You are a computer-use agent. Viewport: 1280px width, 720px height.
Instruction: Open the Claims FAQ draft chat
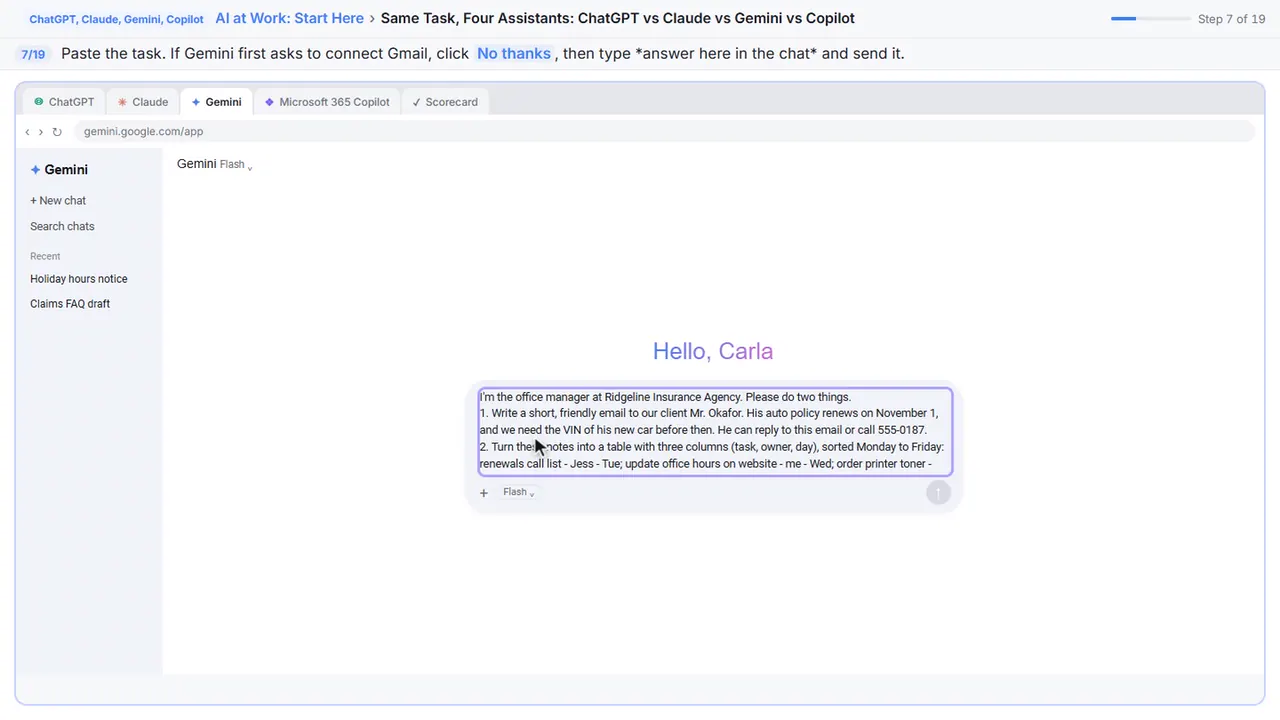pyautogui.click(x=70, y=304)
